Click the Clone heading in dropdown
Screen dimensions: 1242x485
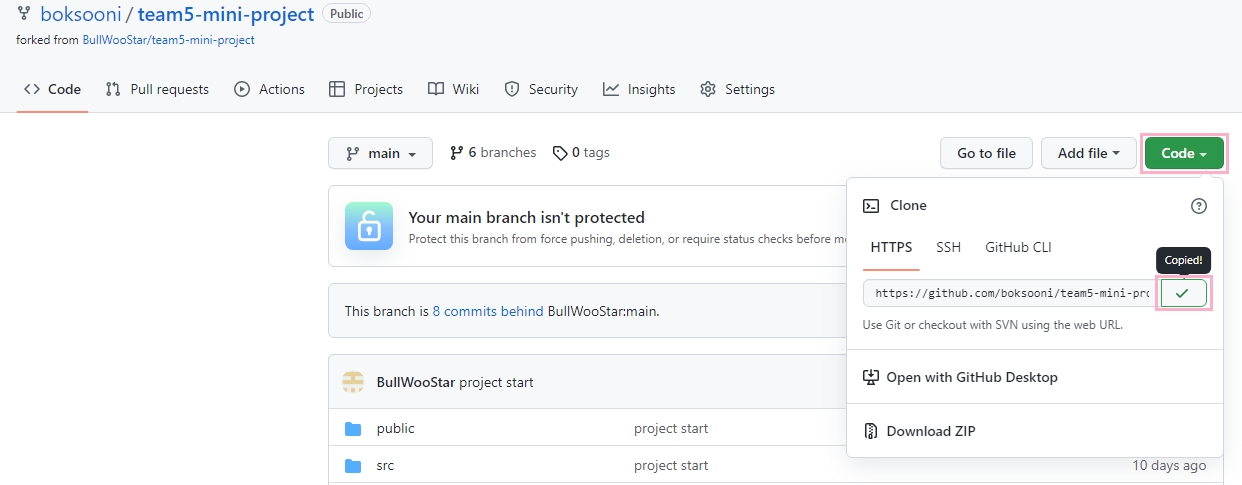(x=908, y=205)
